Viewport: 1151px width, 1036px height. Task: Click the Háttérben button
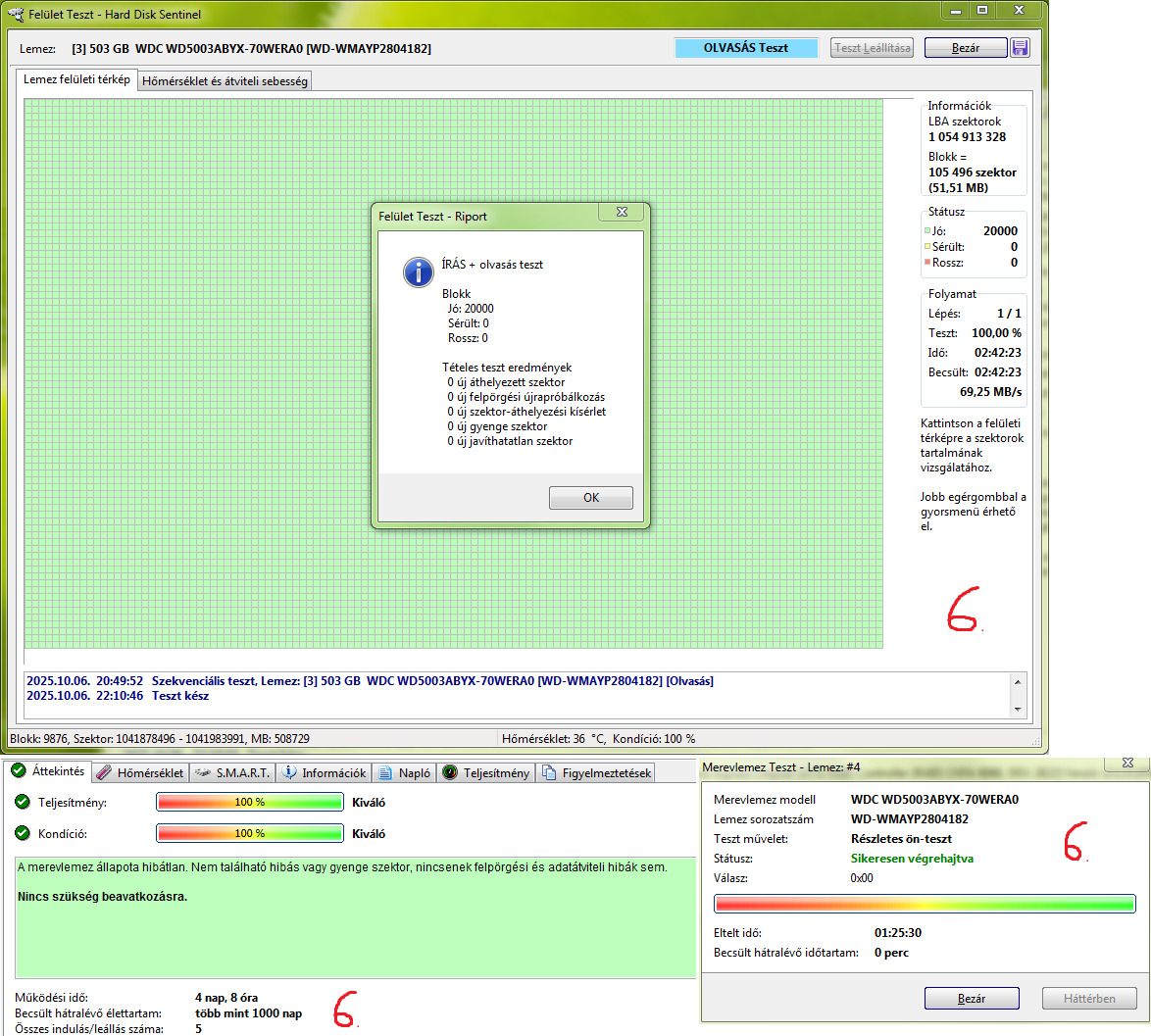coord(1089,999)
